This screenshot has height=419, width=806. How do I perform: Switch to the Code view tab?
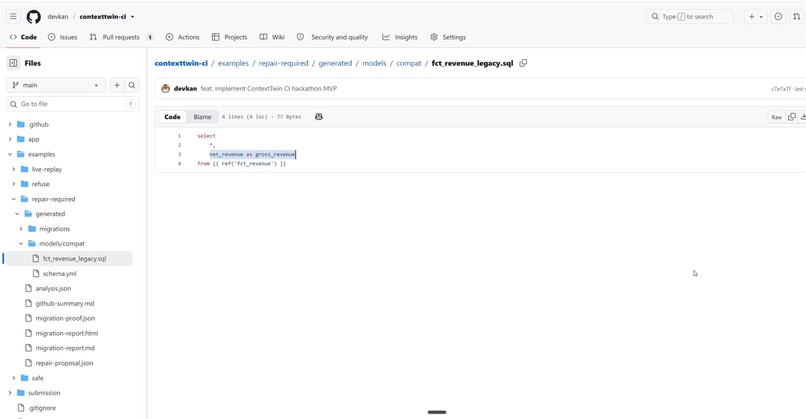(172, 117)
